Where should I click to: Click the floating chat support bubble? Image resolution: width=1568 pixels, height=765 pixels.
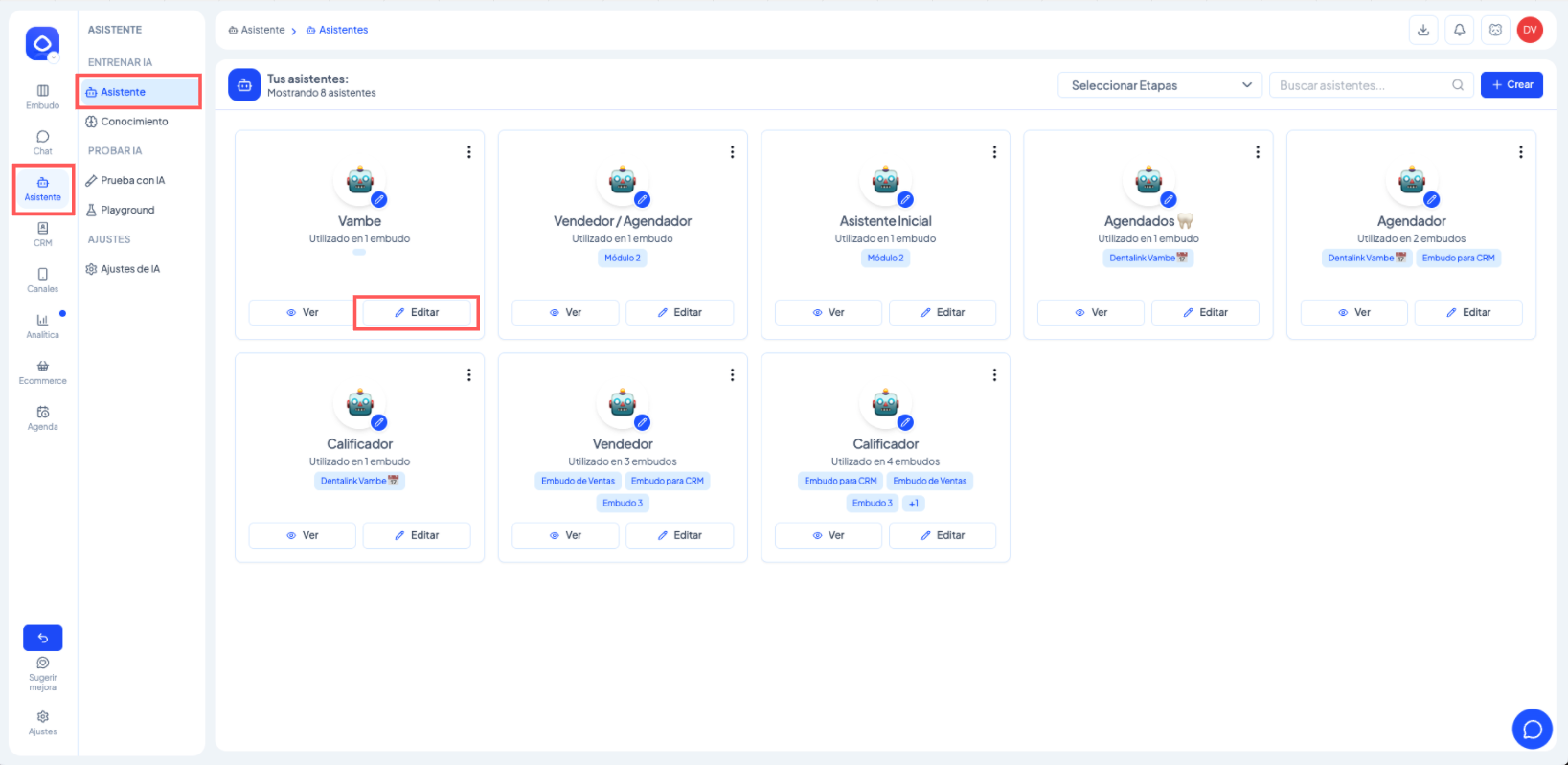1532,730
